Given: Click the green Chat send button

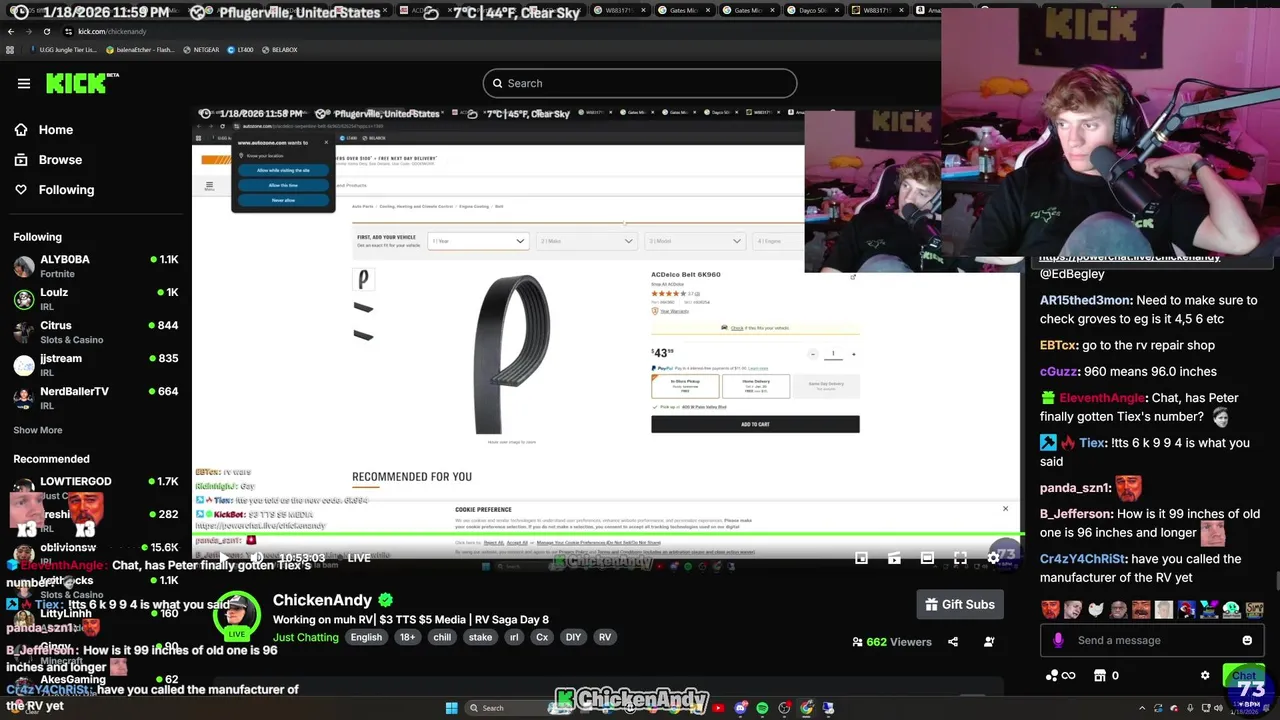Looking at the screenshot, I should pos(1244,676).
